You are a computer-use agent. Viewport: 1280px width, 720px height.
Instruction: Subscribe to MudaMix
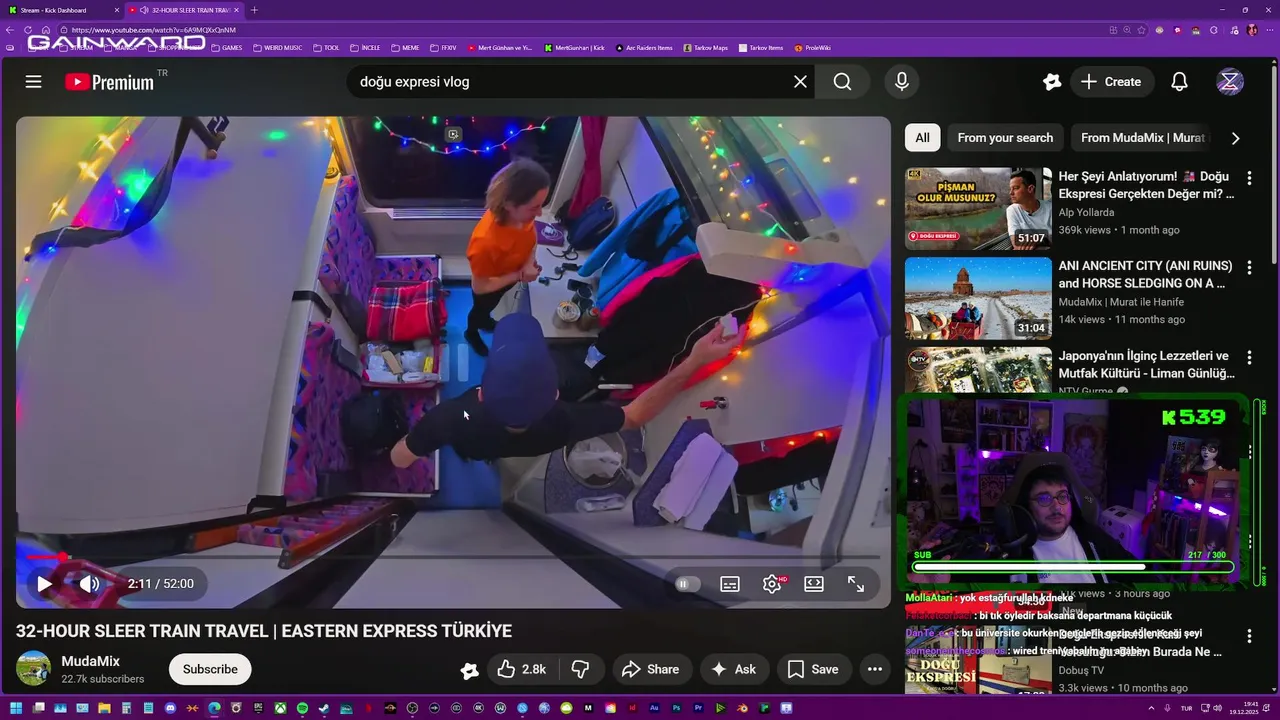(210, 669)
